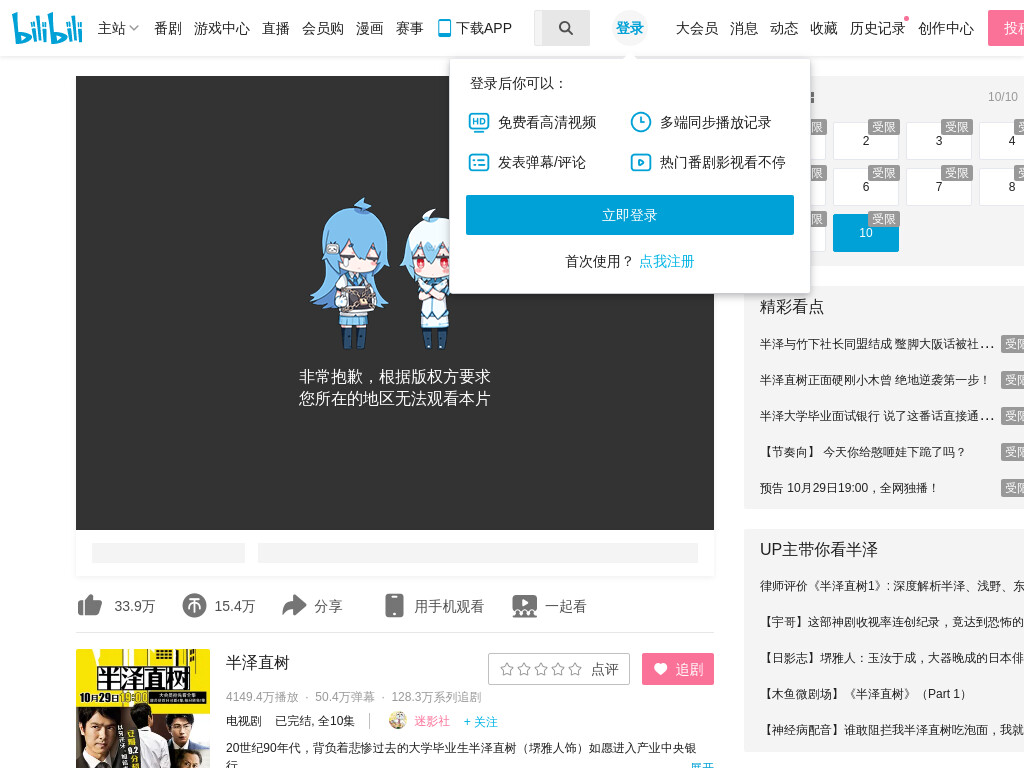Open 律师评价《半泽直树1》 video
1024x768 pixels.
click(891, 586)
